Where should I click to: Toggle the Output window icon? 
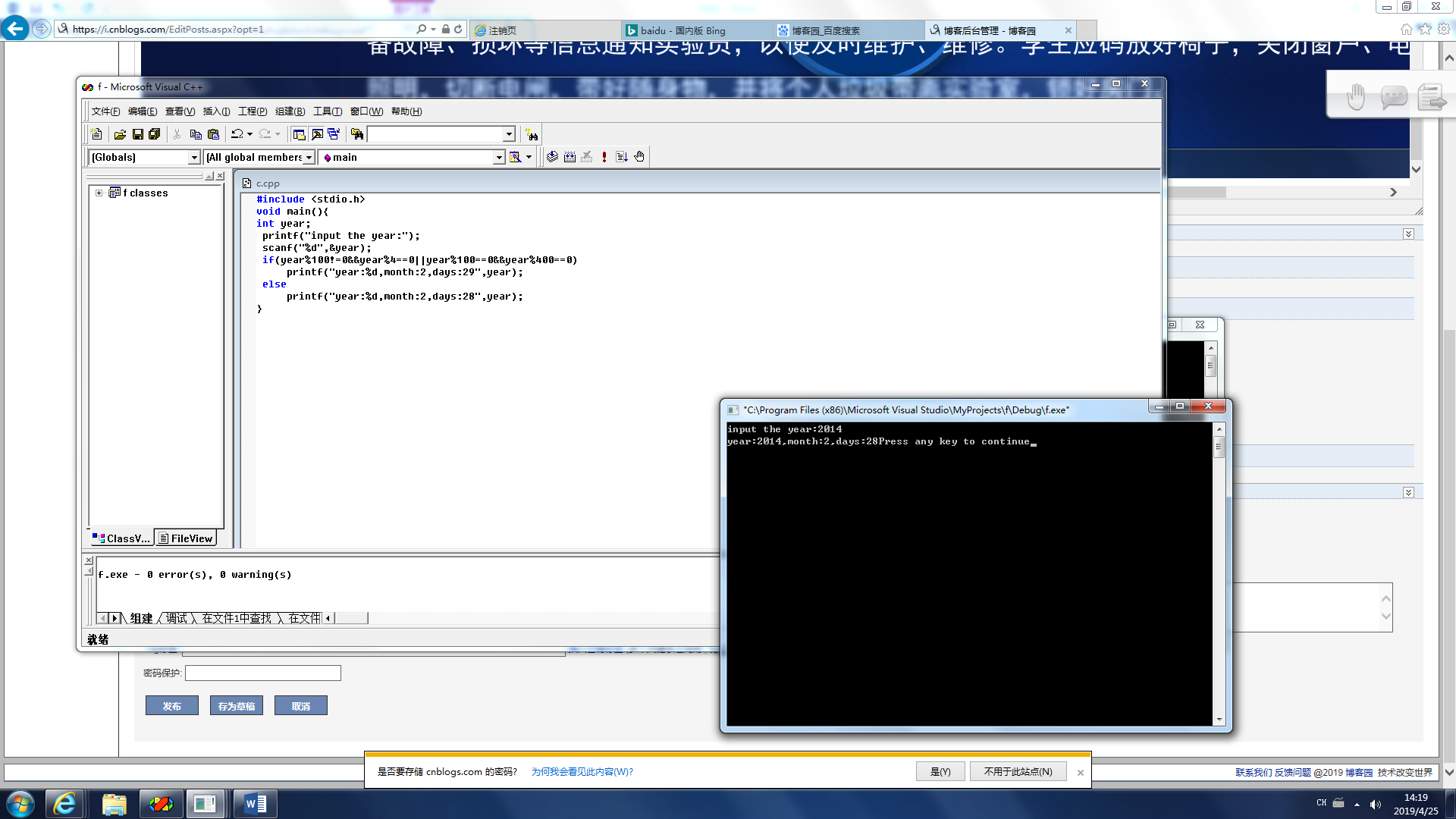pos(317,134)
